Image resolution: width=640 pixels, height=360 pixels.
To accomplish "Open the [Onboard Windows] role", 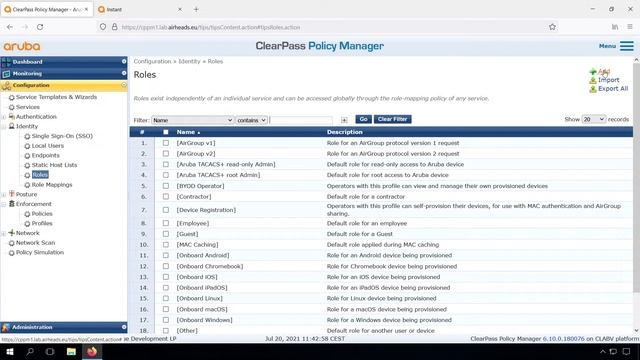I will 204,320.
